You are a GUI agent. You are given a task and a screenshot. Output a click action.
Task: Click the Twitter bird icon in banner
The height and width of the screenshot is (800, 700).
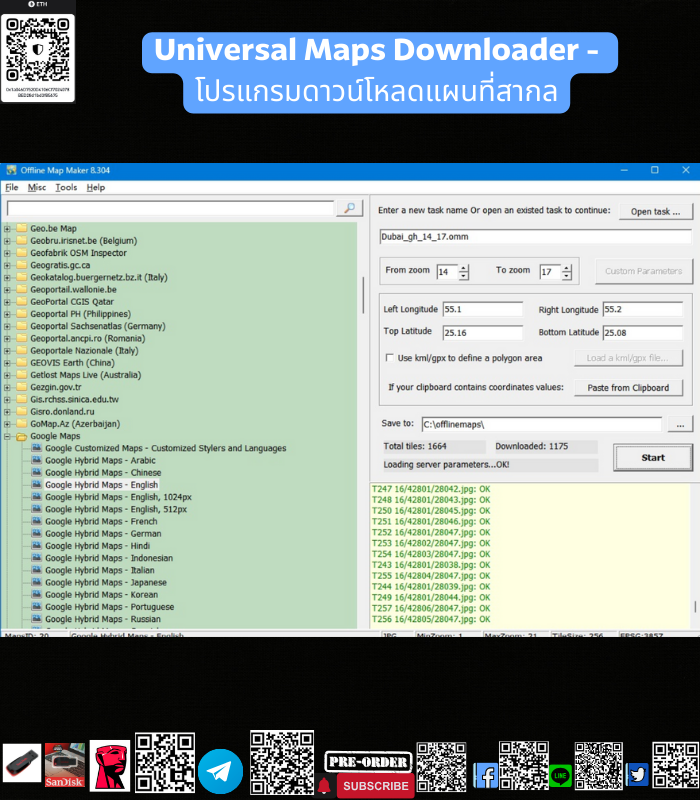637,776
